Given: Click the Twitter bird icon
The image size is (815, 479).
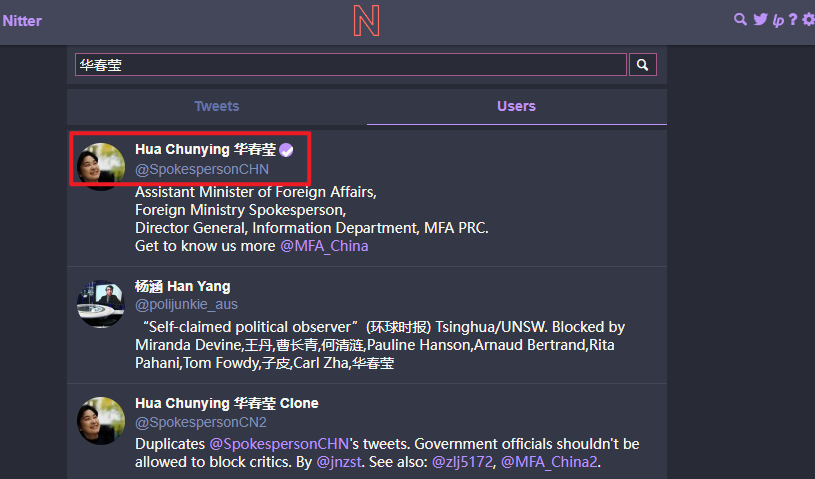Looking at the screenshot, I should pos(760,20).
